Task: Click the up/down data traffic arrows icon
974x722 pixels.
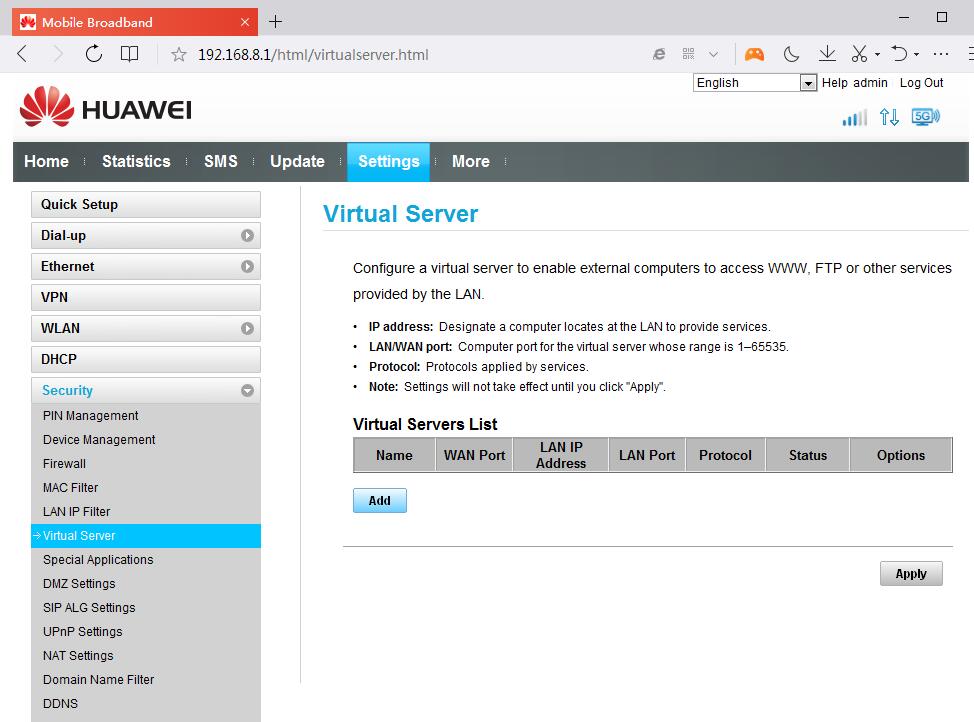Action: [x=889, y=117]
